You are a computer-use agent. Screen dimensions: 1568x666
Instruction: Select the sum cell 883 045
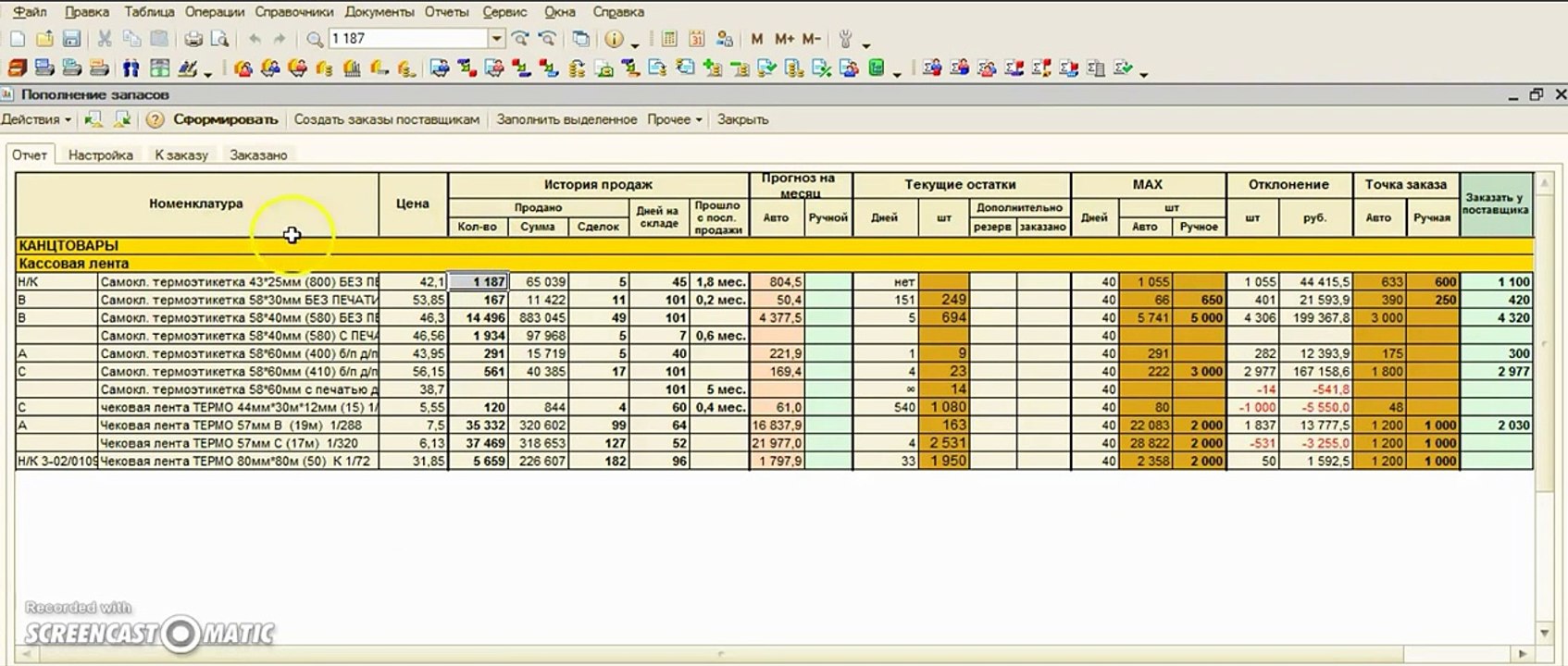(538, 318)
